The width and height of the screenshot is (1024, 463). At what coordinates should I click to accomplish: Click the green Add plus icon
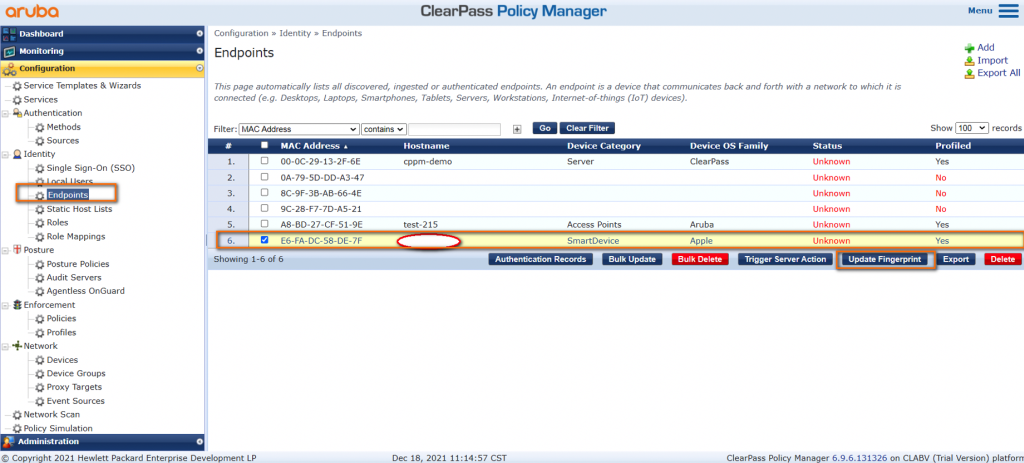[970, 48]
